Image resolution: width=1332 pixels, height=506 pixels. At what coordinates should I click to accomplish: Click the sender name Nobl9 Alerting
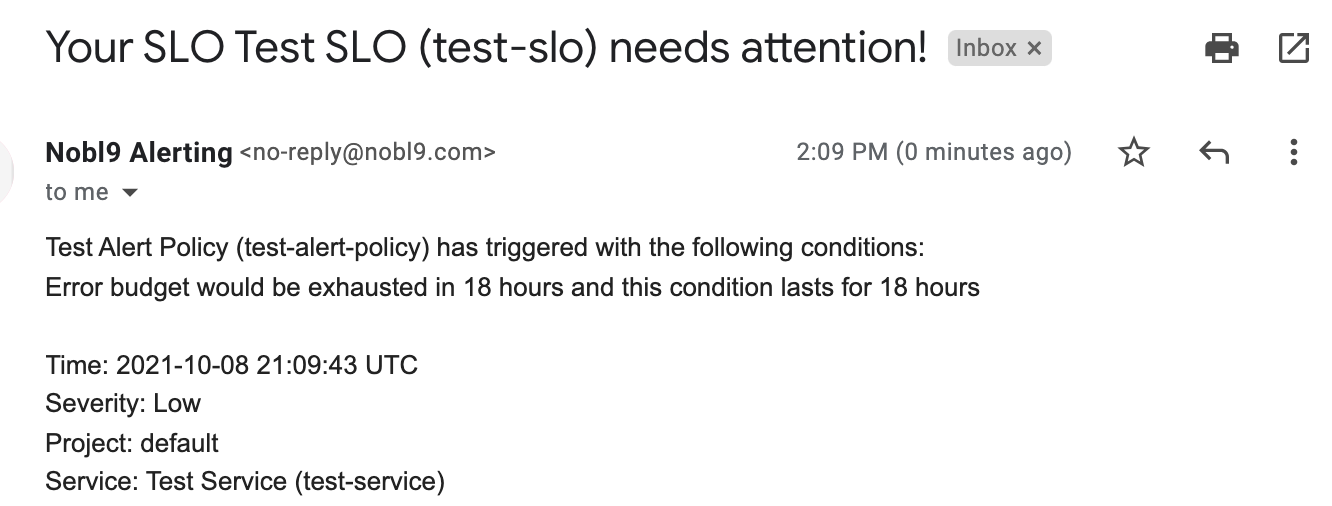click(139, 153)
